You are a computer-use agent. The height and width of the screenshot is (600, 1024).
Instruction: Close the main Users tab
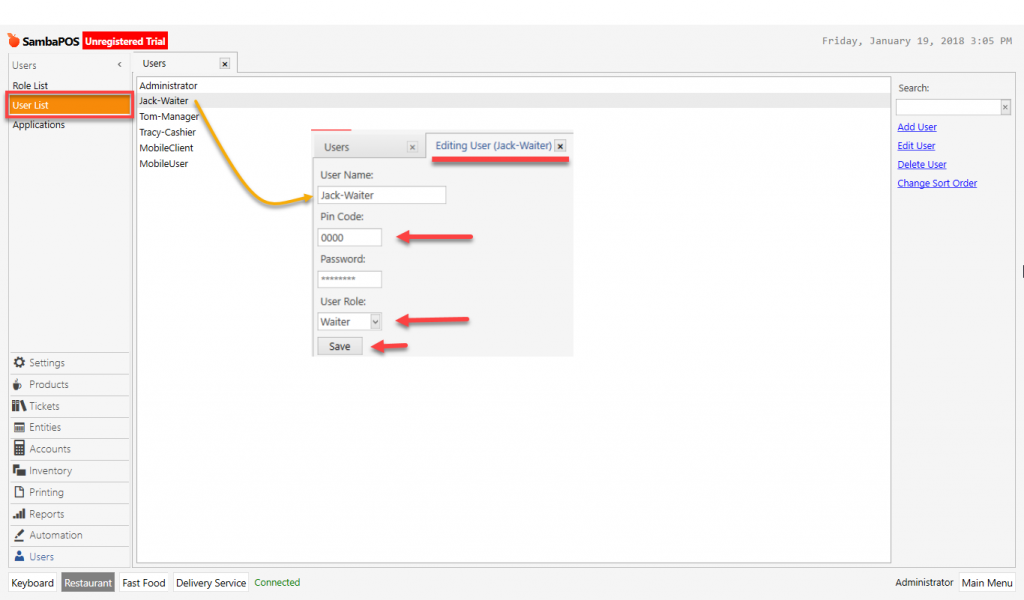click(225, 64)
